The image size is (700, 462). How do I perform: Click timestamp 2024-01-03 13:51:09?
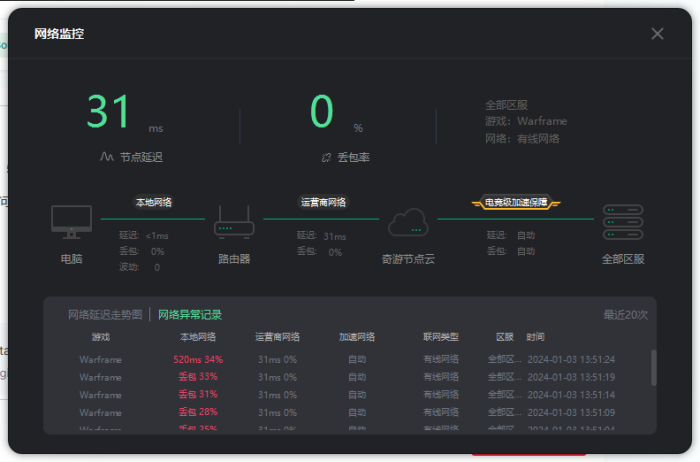(x=571, y=412)
